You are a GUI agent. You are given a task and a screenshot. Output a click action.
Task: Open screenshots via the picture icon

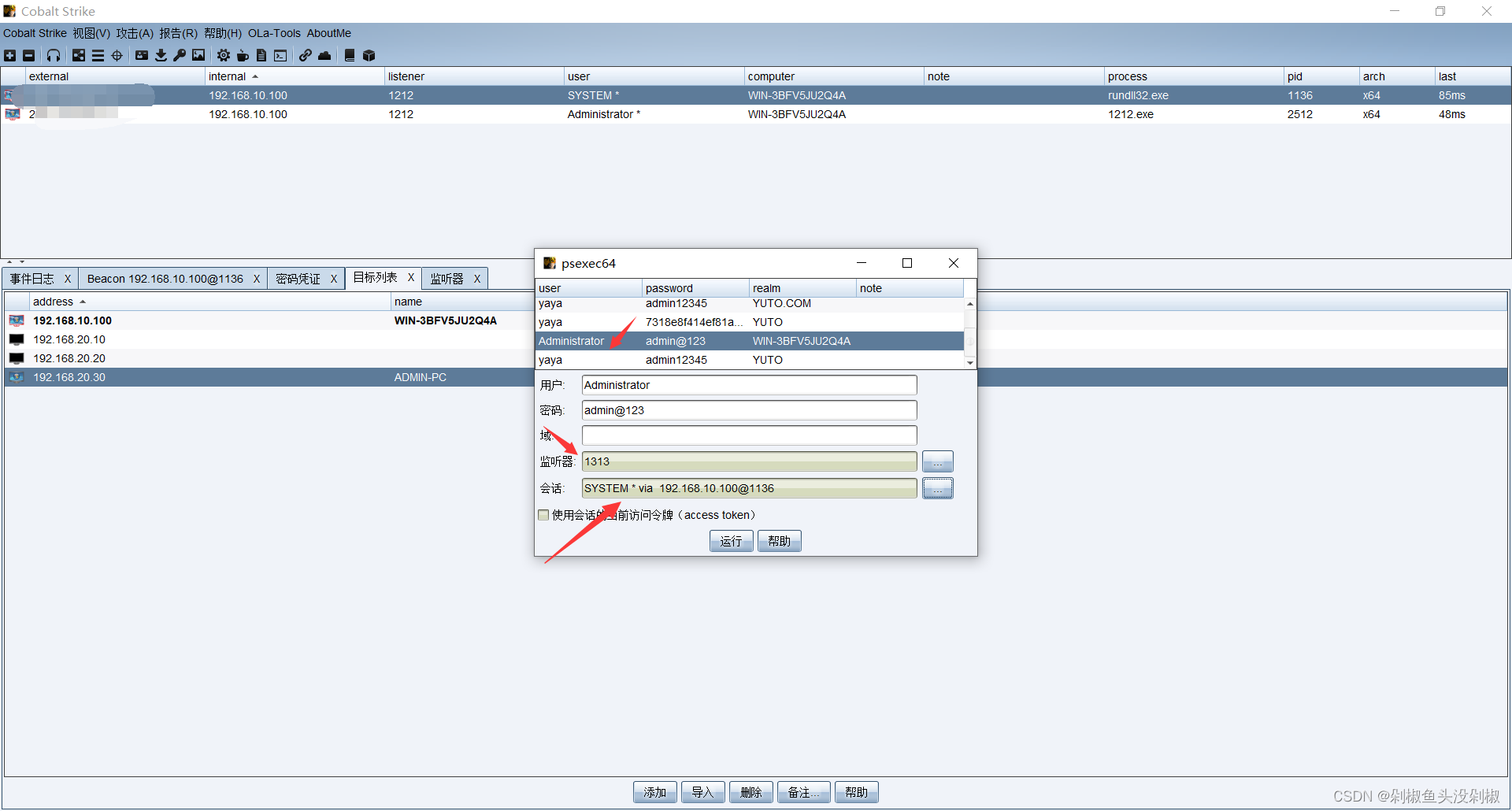pyautogui.click(x=198, y=55)
